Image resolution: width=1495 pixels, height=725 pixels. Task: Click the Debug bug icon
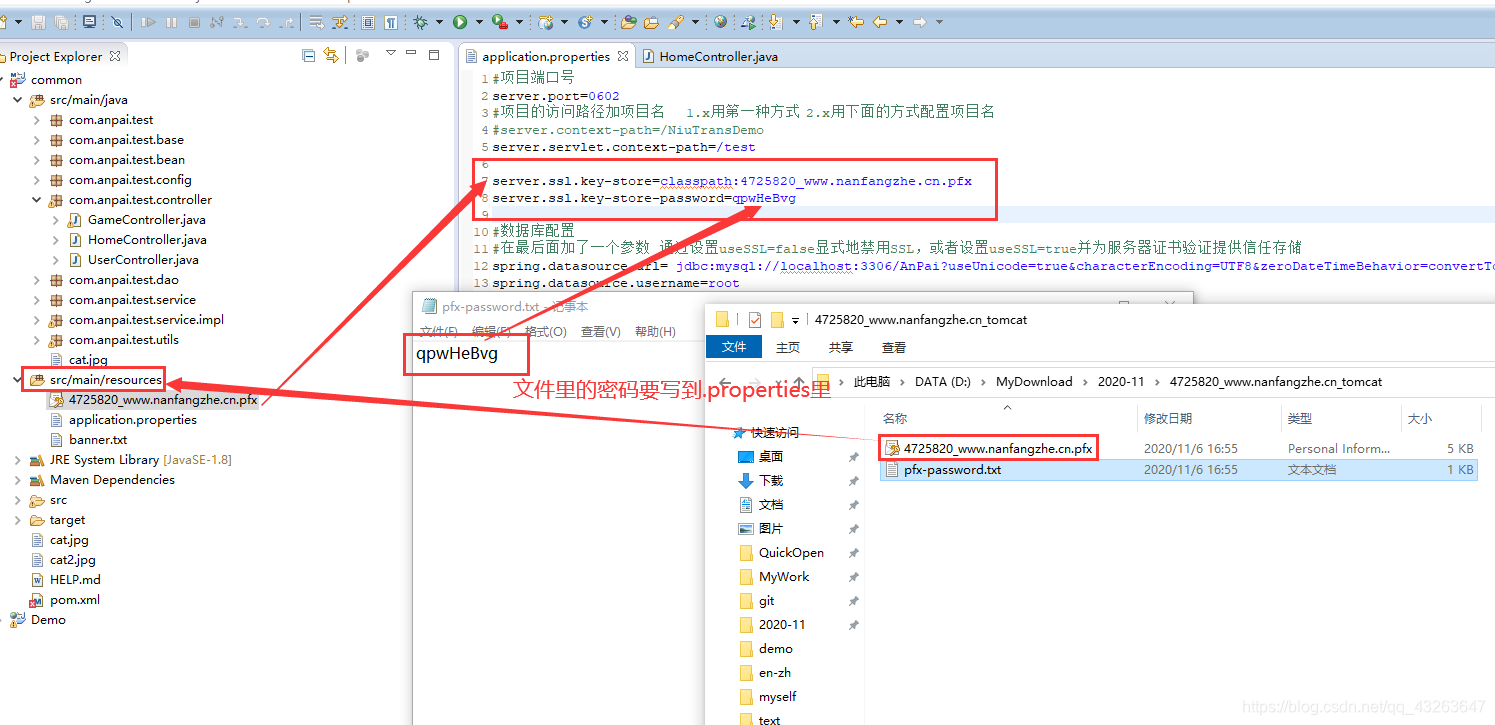(x=421, y=22)
